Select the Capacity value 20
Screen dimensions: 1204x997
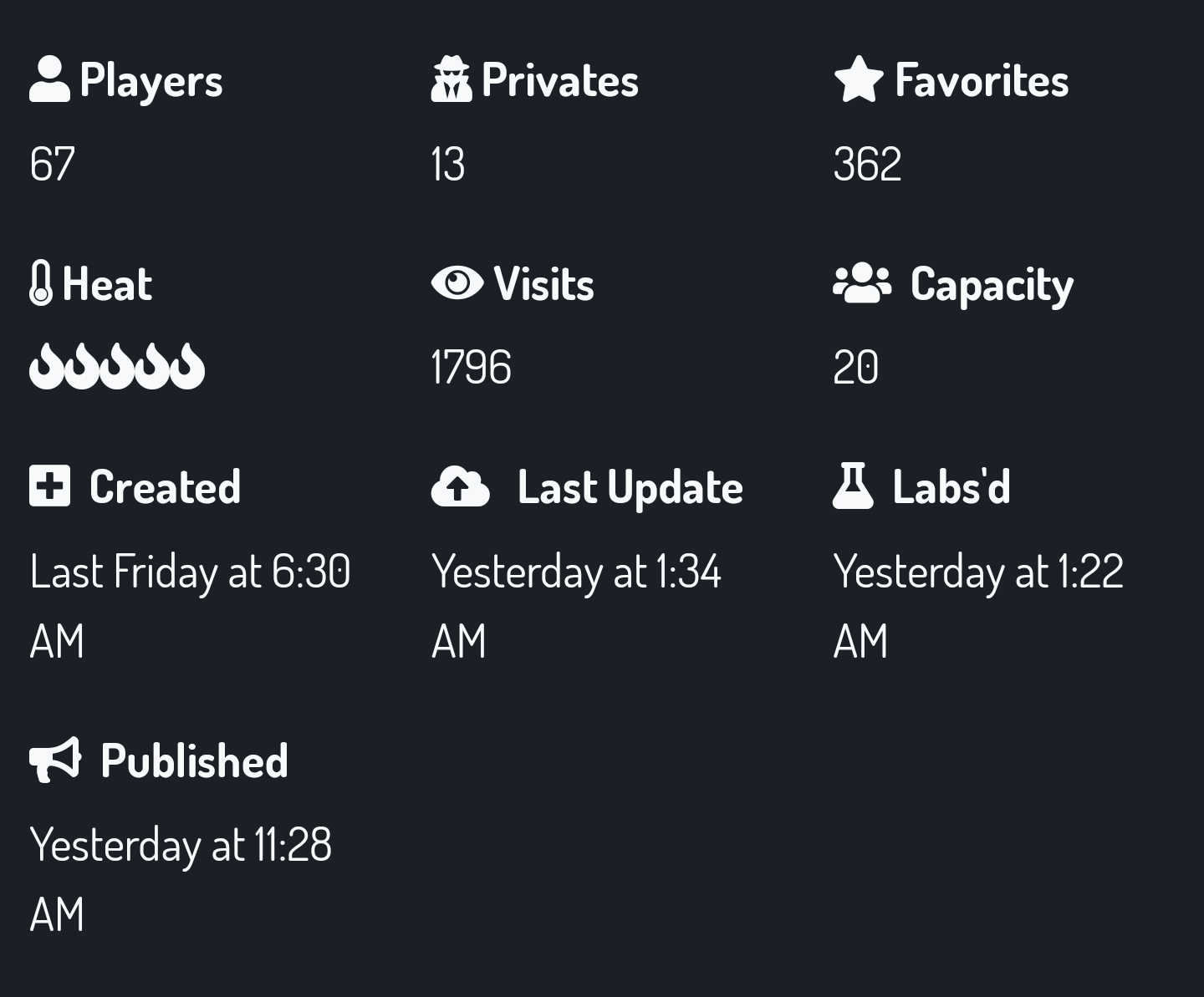click(855, 367)
